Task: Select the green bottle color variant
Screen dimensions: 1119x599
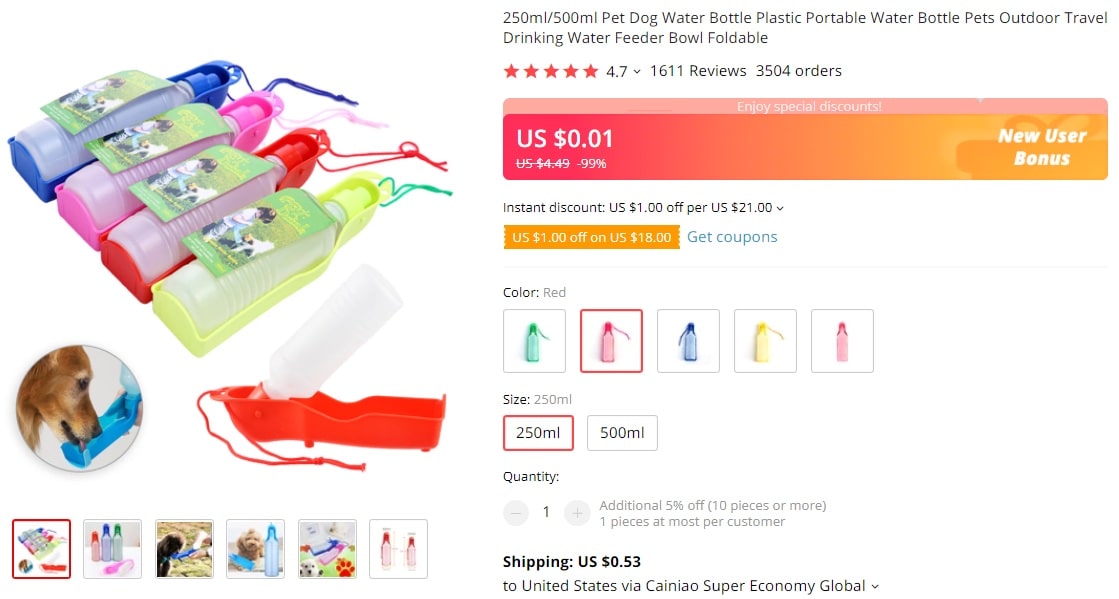Action: pyautogui.click(x=534, y=340)
